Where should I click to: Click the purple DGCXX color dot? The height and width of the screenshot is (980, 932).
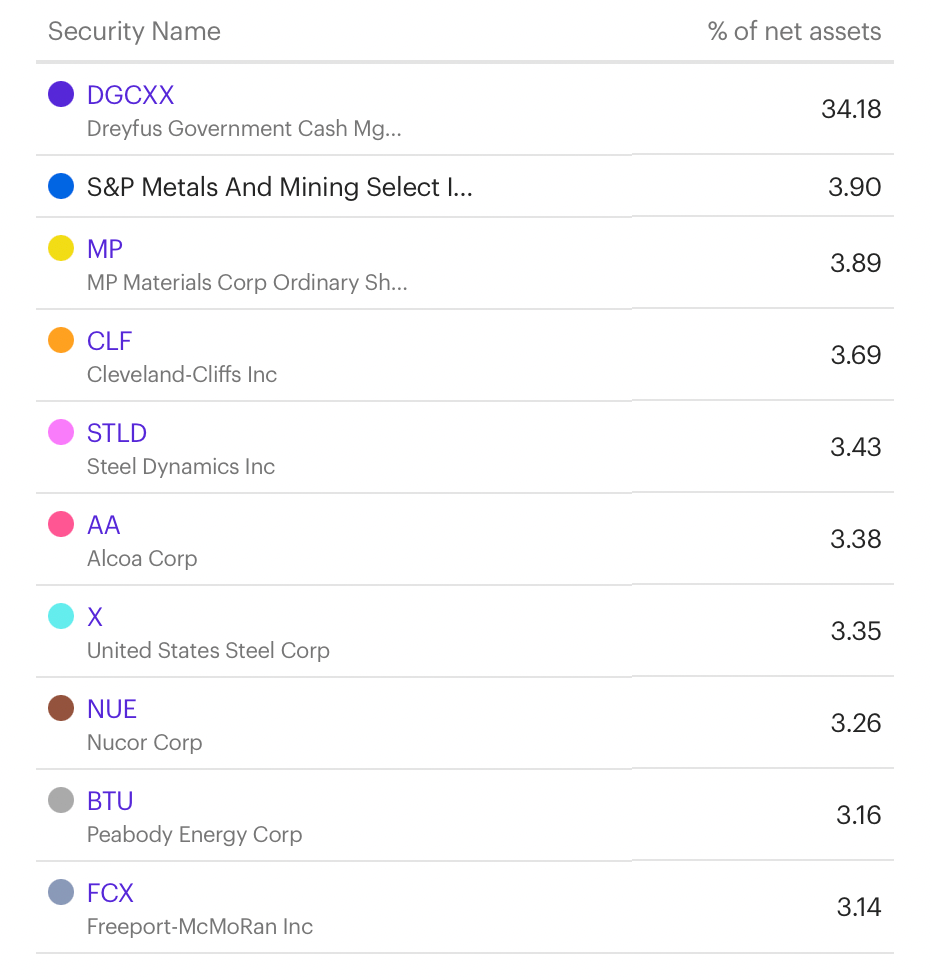point(61,94)
